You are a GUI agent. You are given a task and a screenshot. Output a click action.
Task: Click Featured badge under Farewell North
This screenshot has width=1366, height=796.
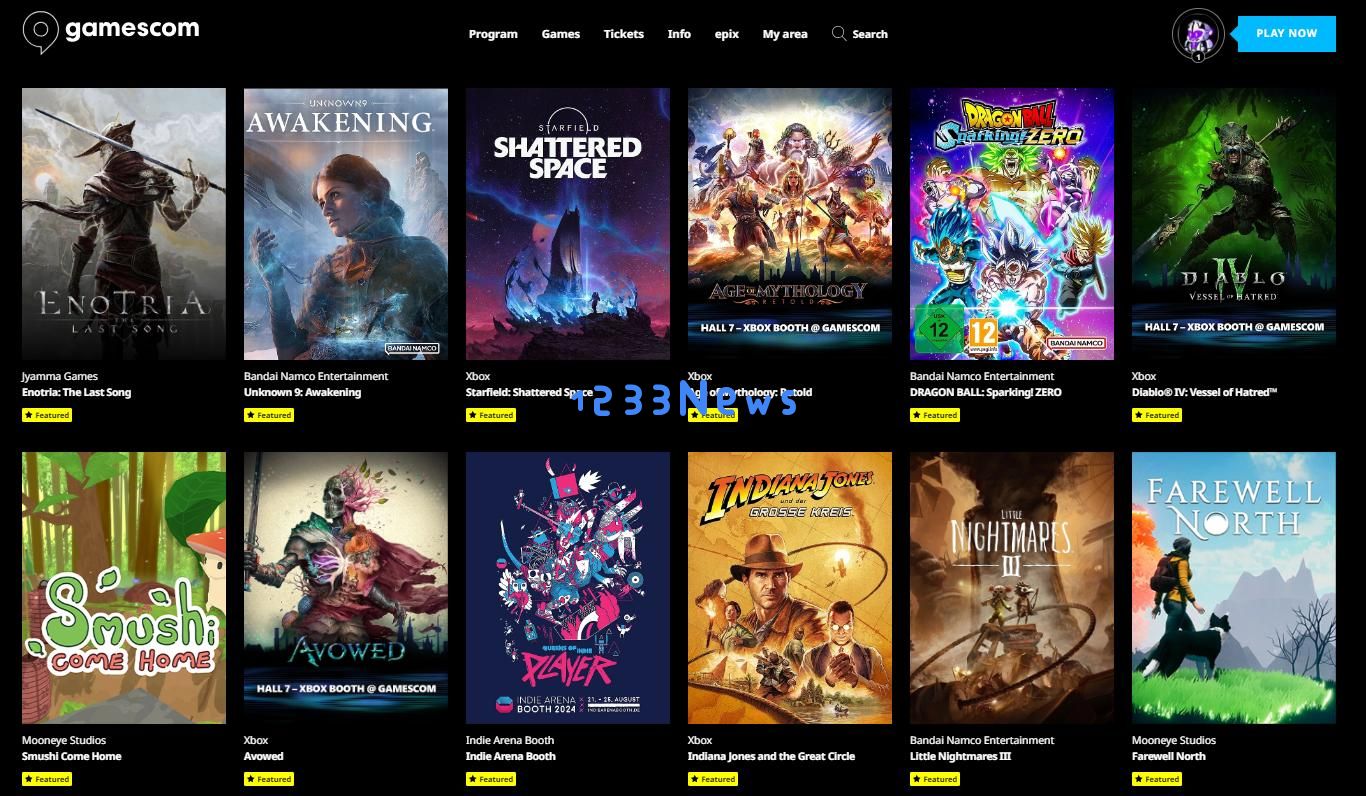click(x=1157, y=779)
